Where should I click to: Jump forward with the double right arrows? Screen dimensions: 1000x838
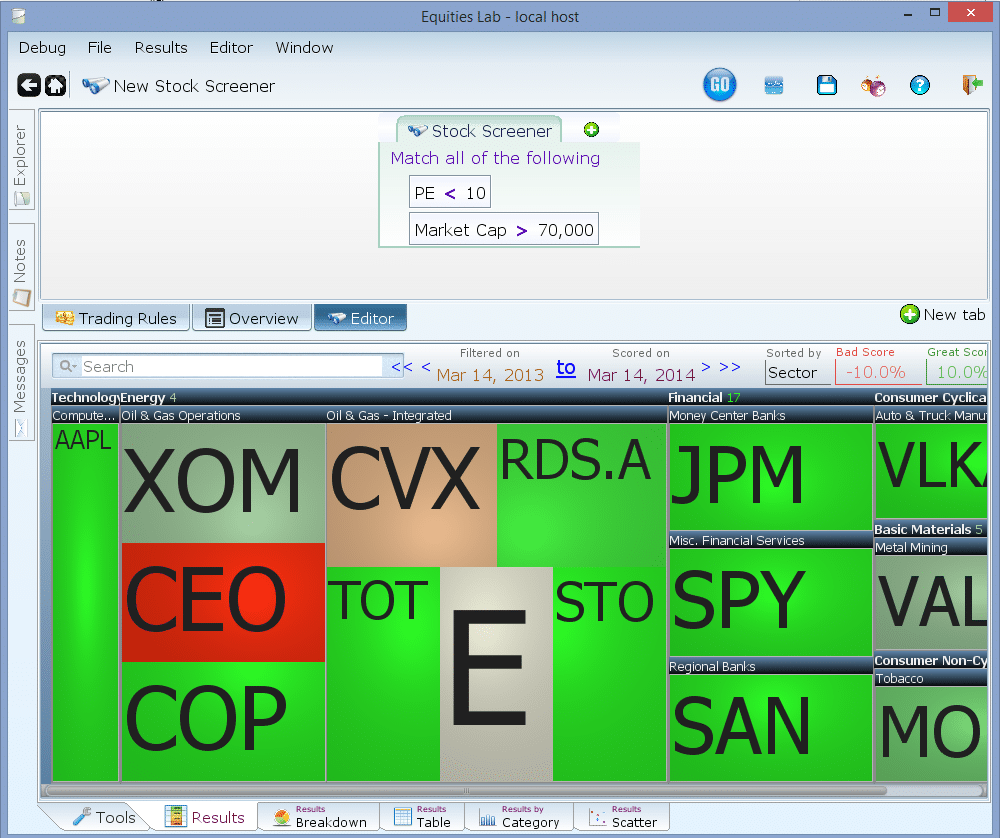730,367
